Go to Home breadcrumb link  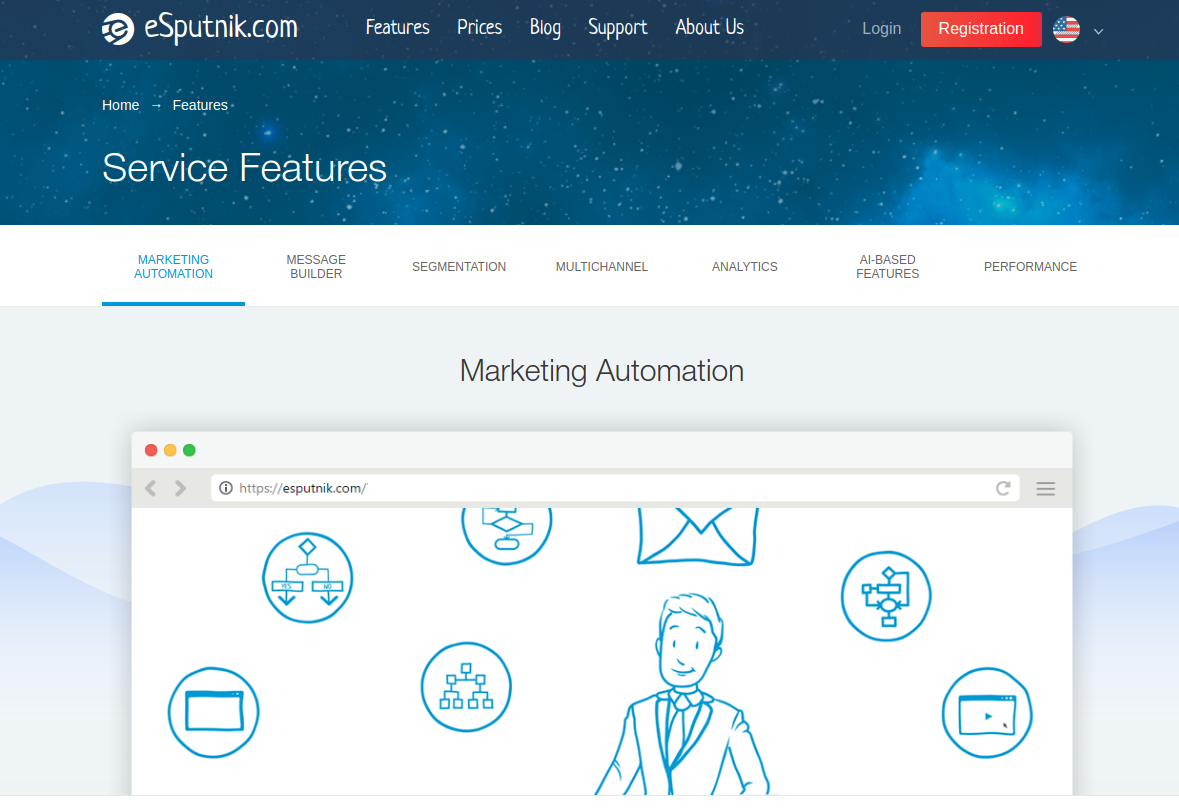click(x=120, y=105)
